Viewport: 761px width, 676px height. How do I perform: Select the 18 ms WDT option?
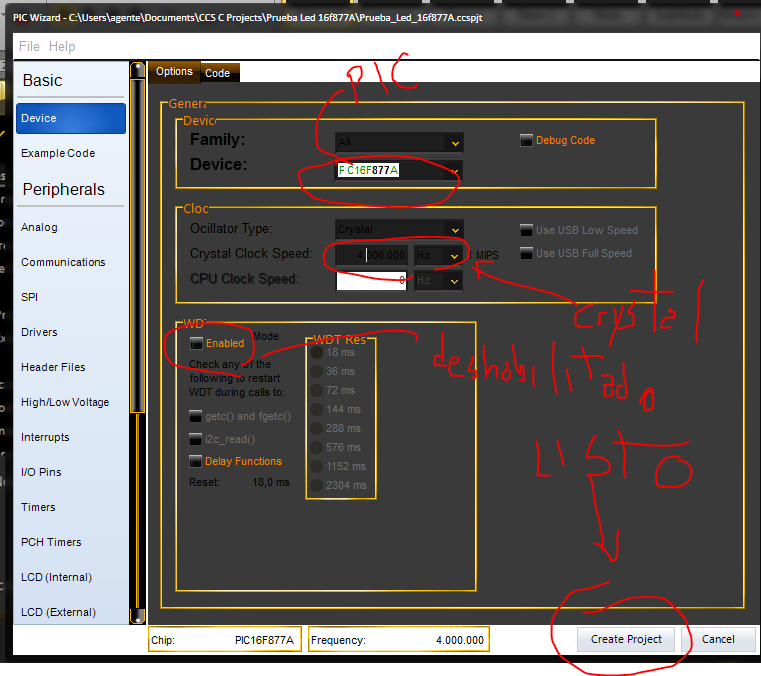point(316,352)
